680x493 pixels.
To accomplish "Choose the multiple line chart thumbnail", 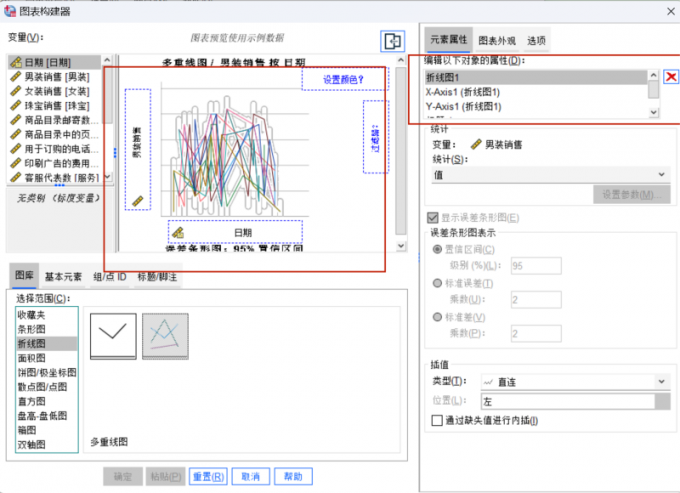I will point(165,336).
